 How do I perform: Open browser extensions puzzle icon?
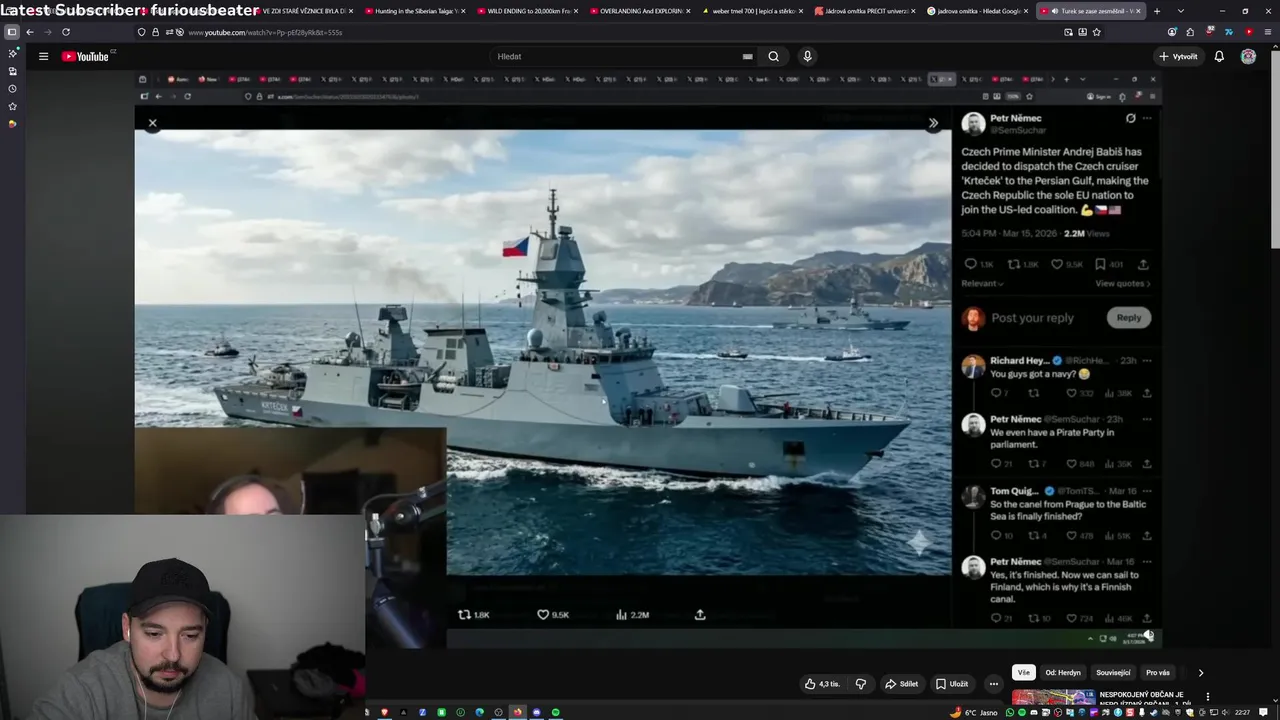tap(1190, 32)
